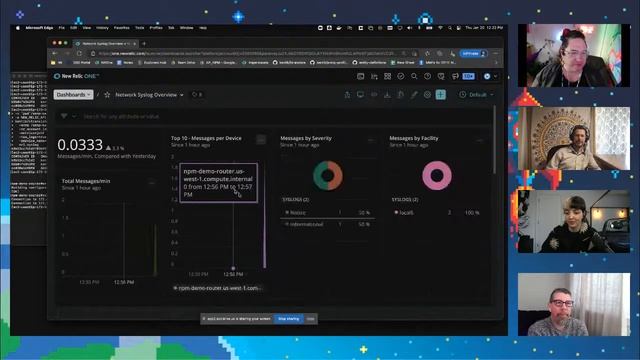Image resolution: width=640 pixels, height=360 pixels.
Task: Open a new browser tab with plus
Action: pyautogui.click(x=144, y=43)
